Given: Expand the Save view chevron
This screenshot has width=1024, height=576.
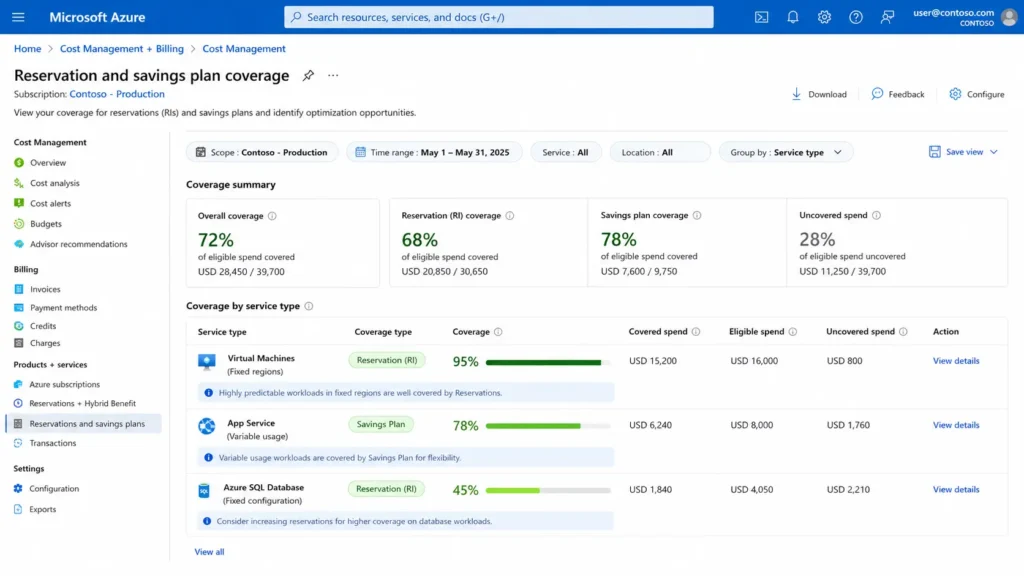Looking at the screenshot, I should [994, 152].
